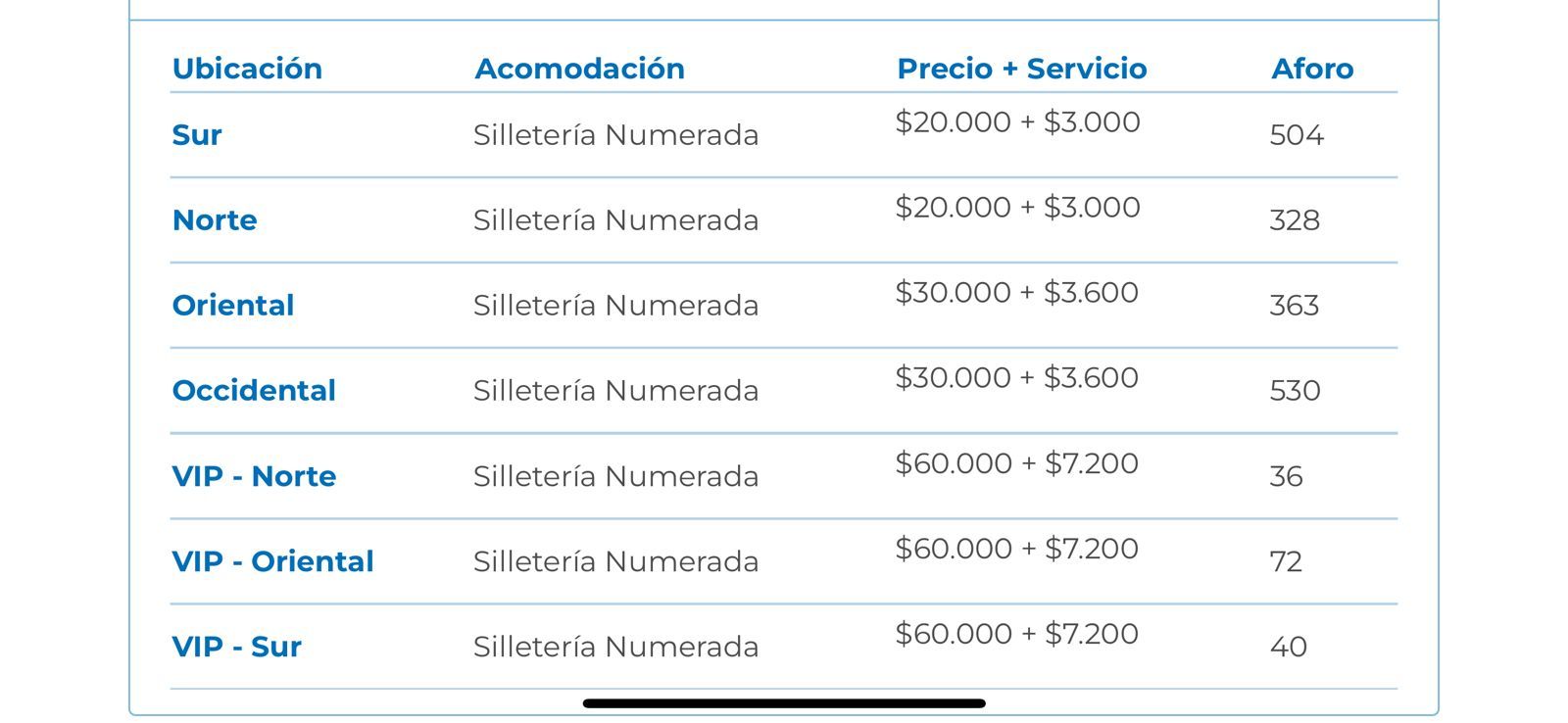1568x723 pixels.
Task: Tap the VIP - Sur price cell
Action: pyautogui.click(x=1017, y=634)
